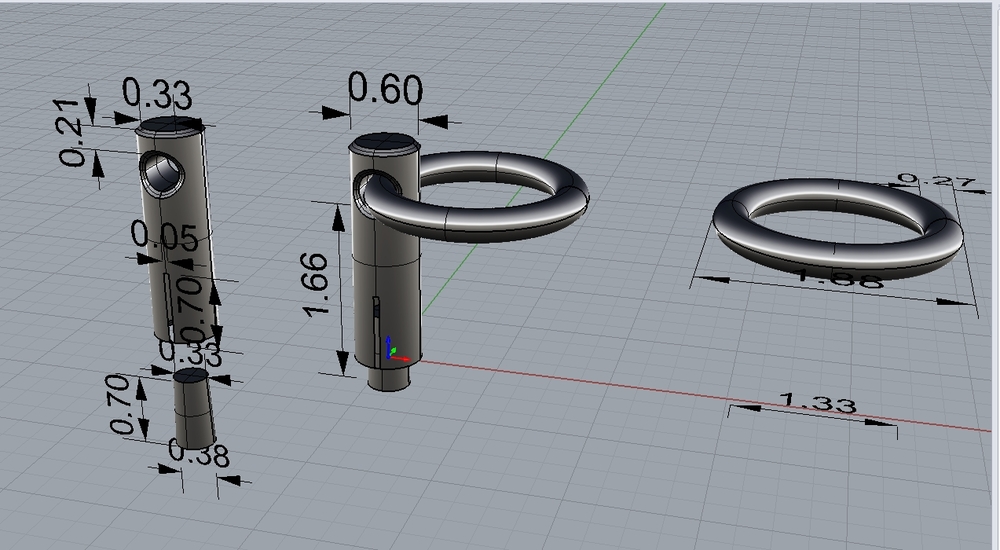Select the 0.60 width dimension label
This screenshot has width=1000, height=550.
tap(383, 92)
